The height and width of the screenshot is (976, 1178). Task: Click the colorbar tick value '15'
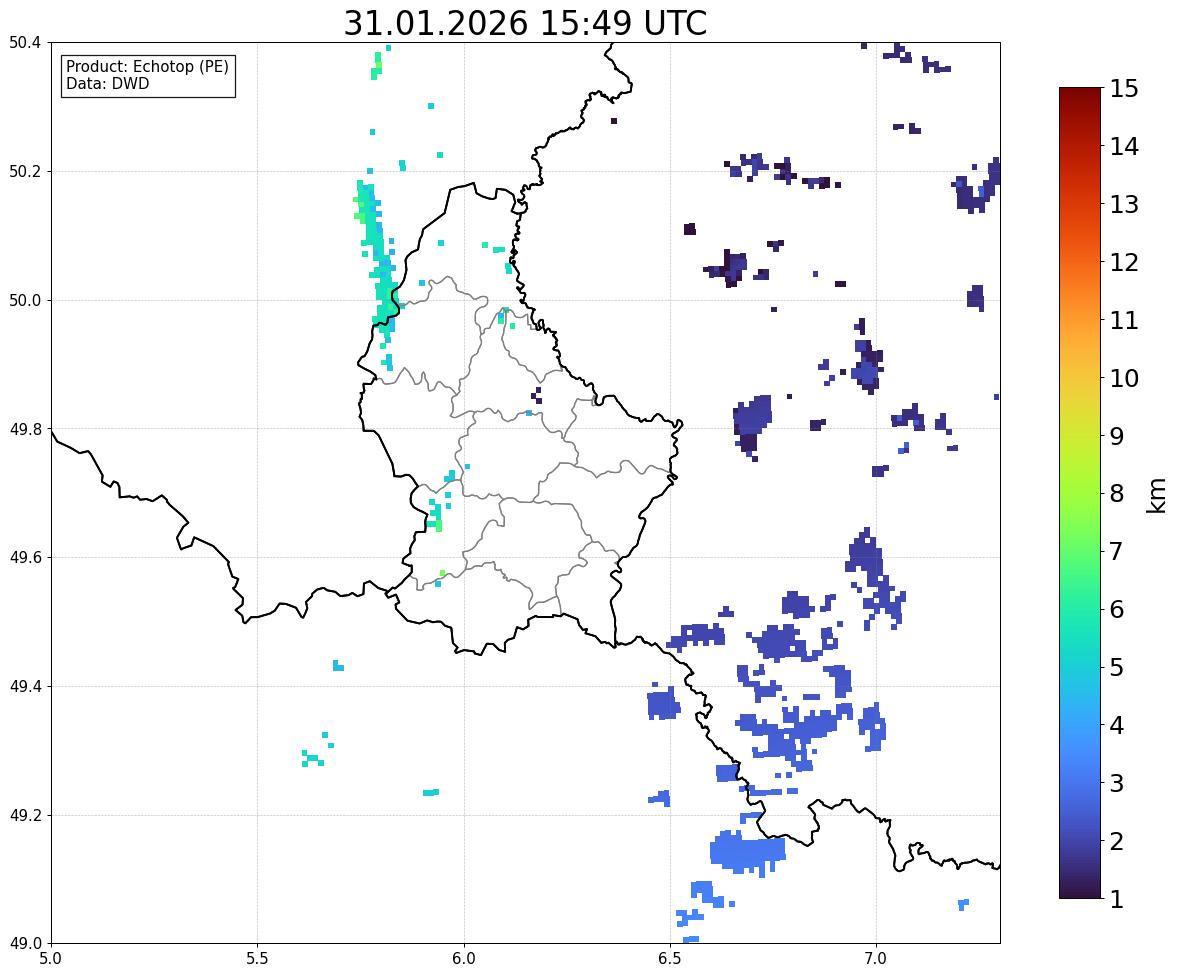tap(1124, 89)
